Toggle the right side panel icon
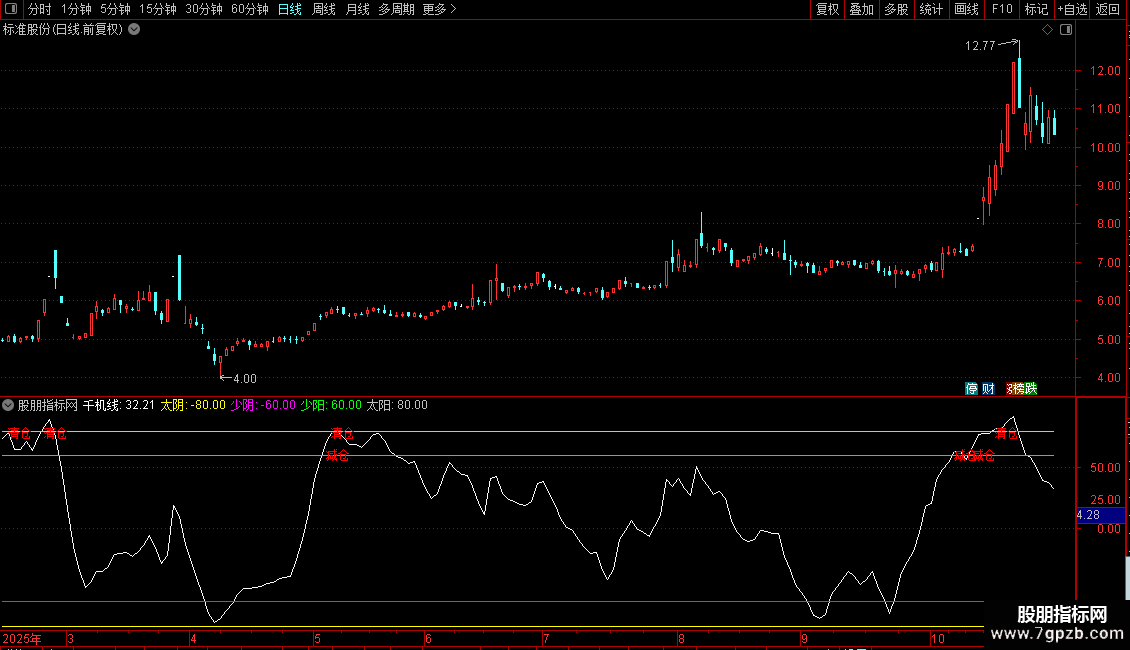Image resolution: width=1130 pixels, height=650 pixels. click(1066, 30)
